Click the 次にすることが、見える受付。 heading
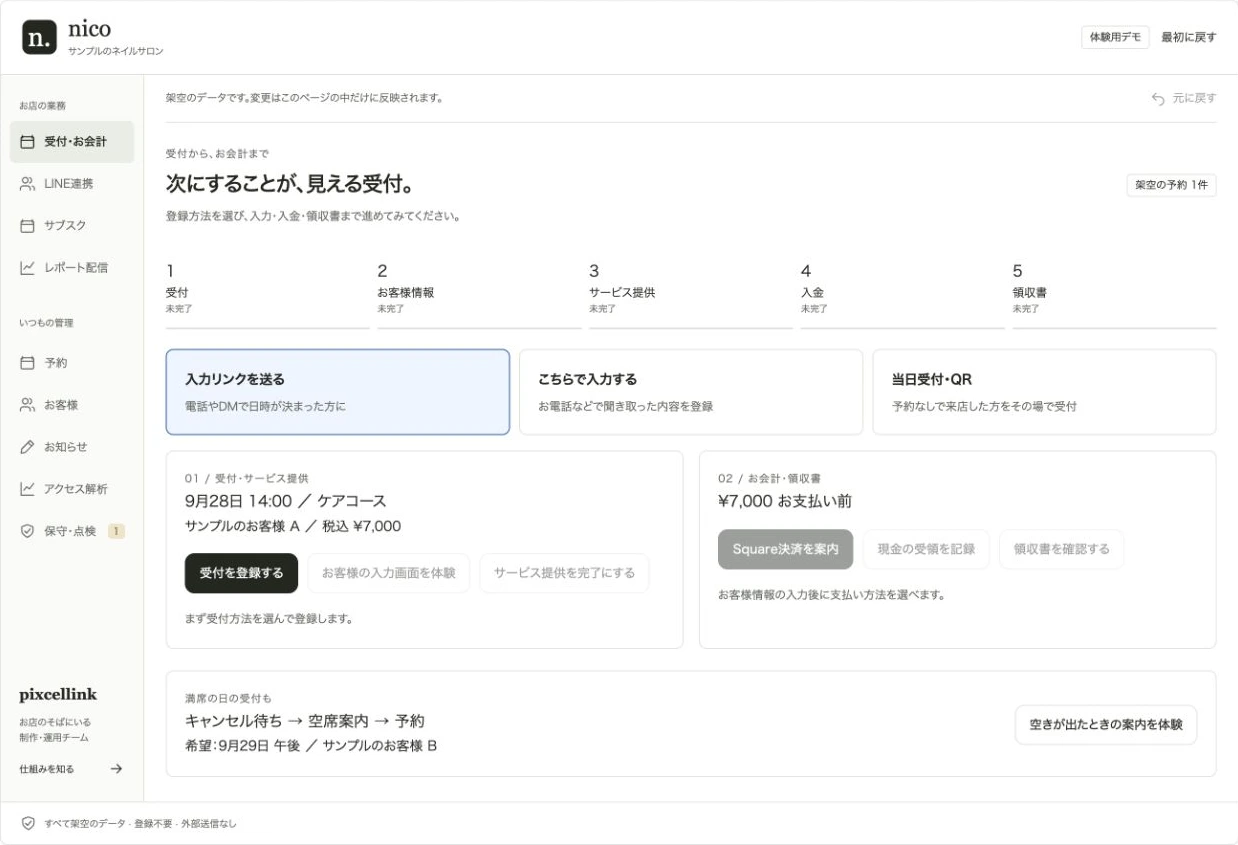The height and width of the screenshot is (845, 1238). 290,185
